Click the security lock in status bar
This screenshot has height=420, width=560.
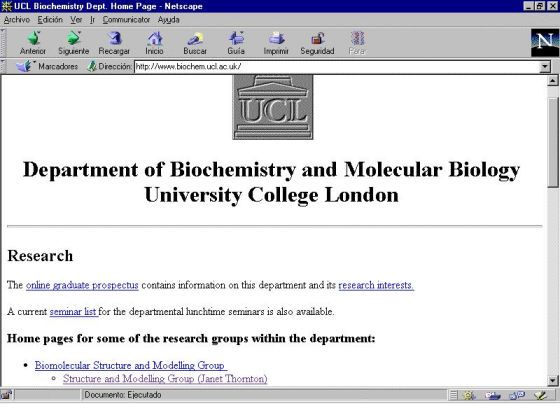point(6,395)
